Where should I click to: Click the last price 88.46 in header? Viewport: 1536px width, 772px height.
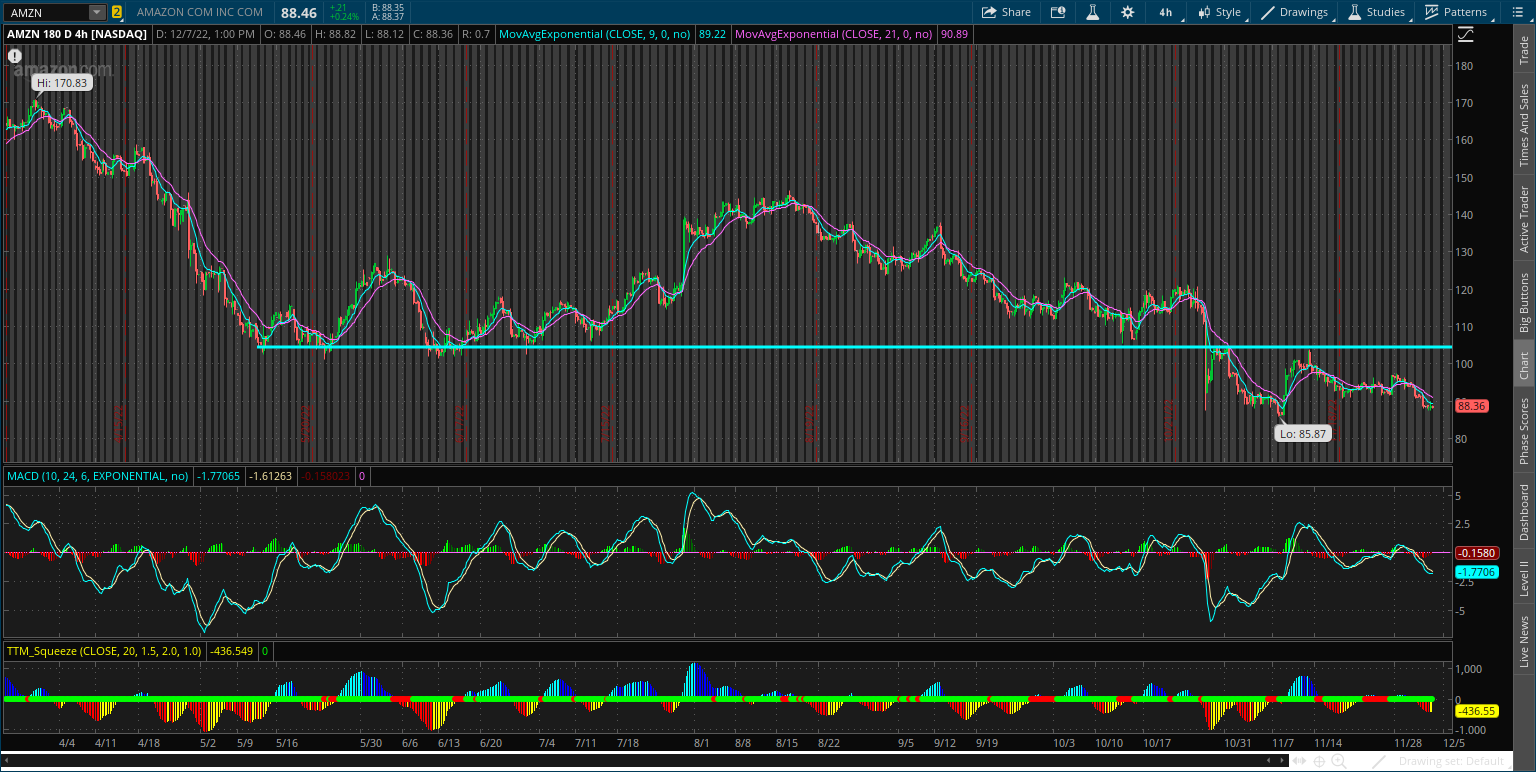tap(298, 13)
